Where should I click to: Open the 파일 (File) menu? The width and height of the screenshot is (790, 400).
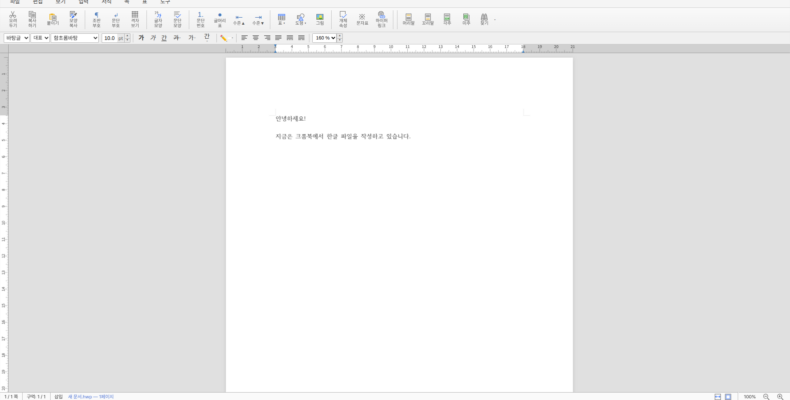[15, 2]
